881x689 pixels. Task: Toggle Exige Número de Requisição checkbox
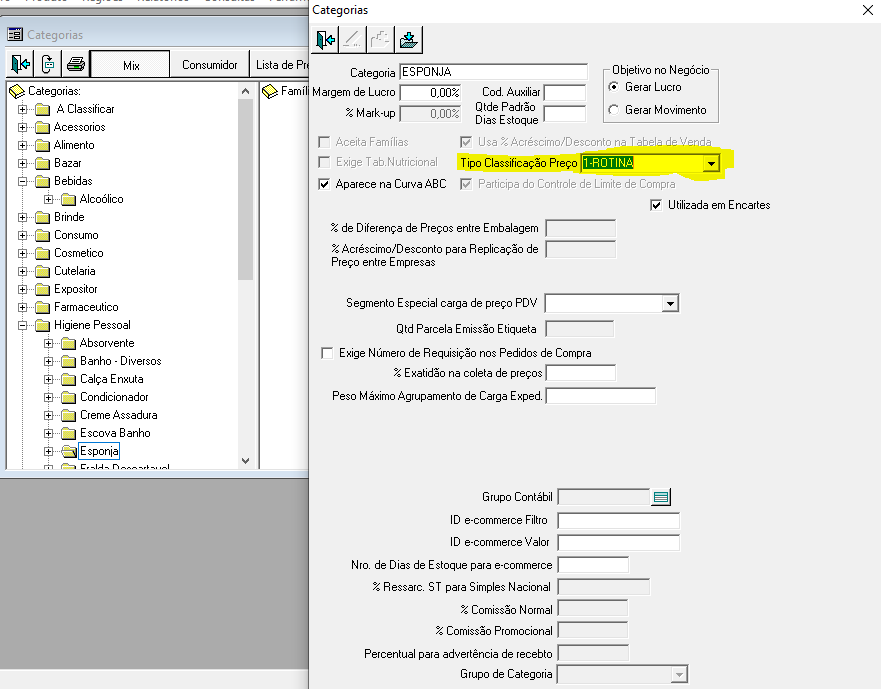click(x=327, y=353)
